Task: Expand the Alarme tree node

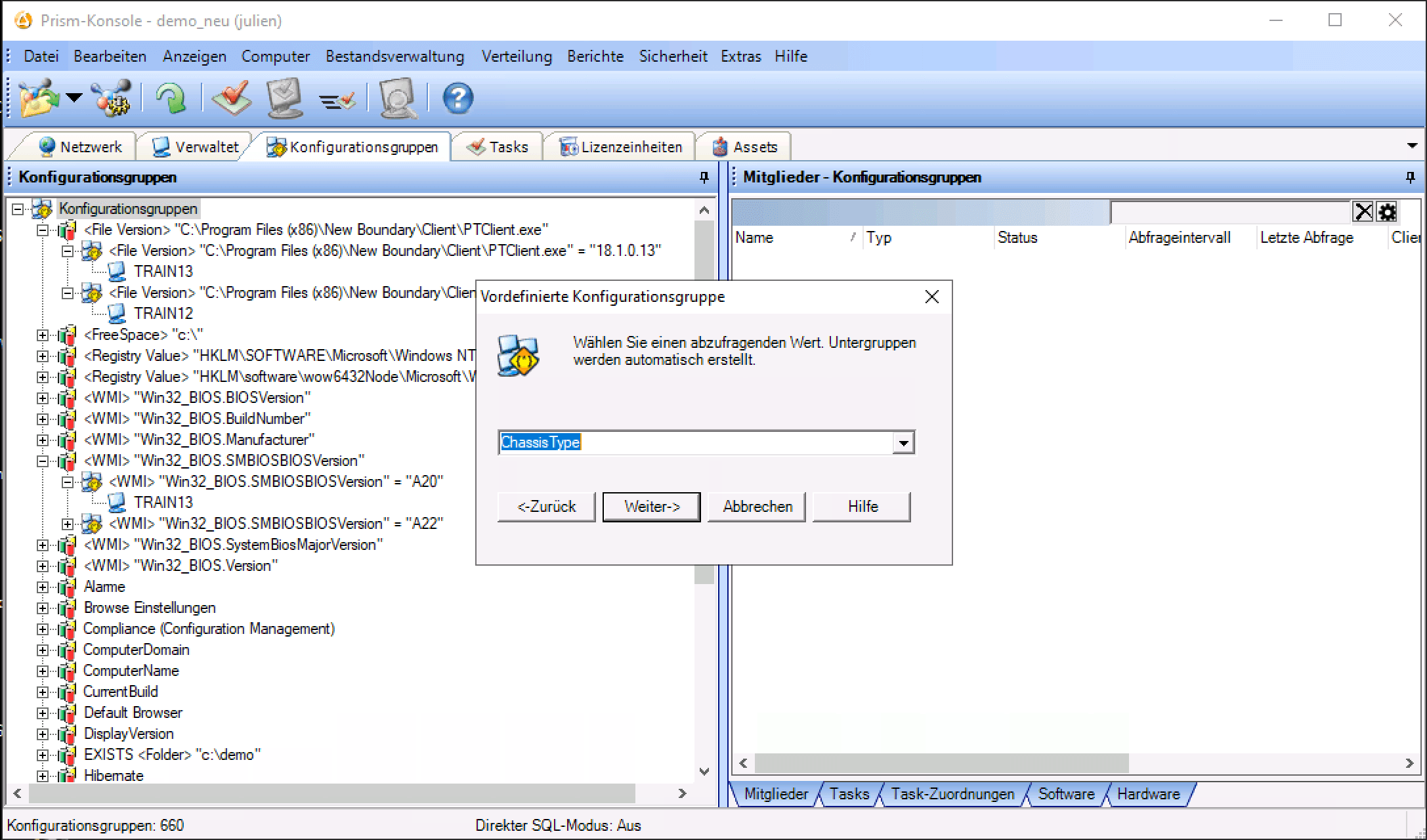Action: coord(43,587)
